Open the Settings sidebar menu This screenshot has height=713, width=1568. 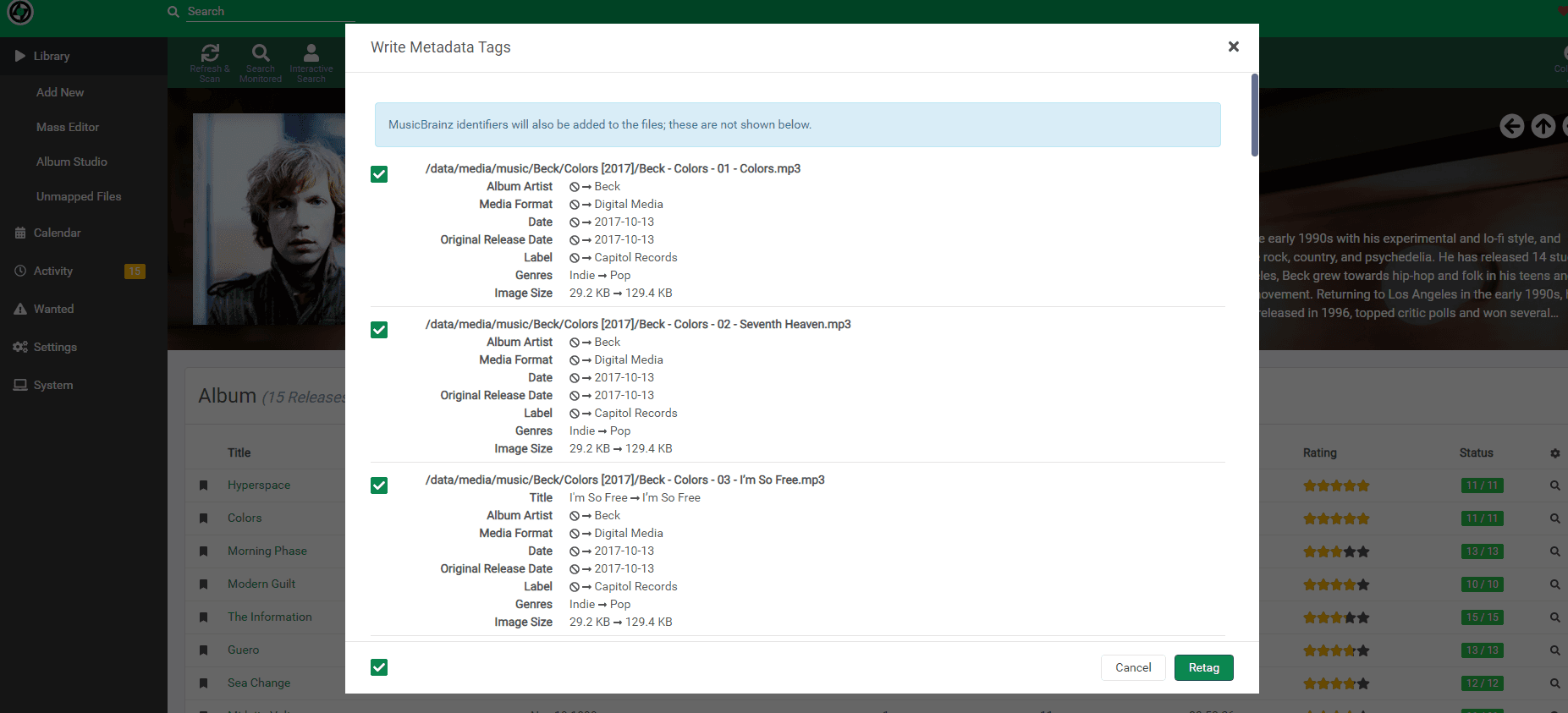[x=55, y=347]
